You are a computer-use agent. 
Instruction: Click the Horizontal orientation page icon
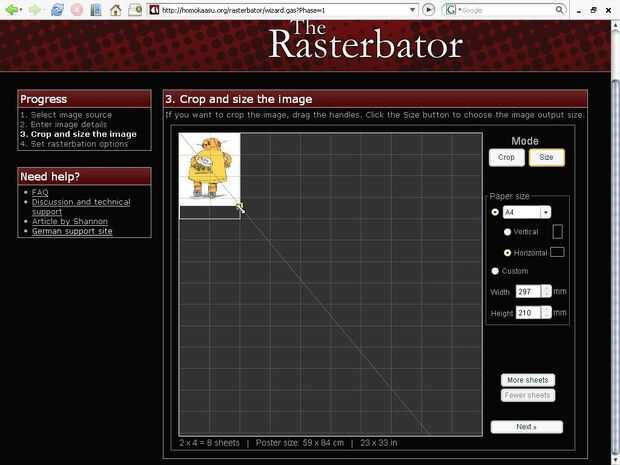[557, 252]
